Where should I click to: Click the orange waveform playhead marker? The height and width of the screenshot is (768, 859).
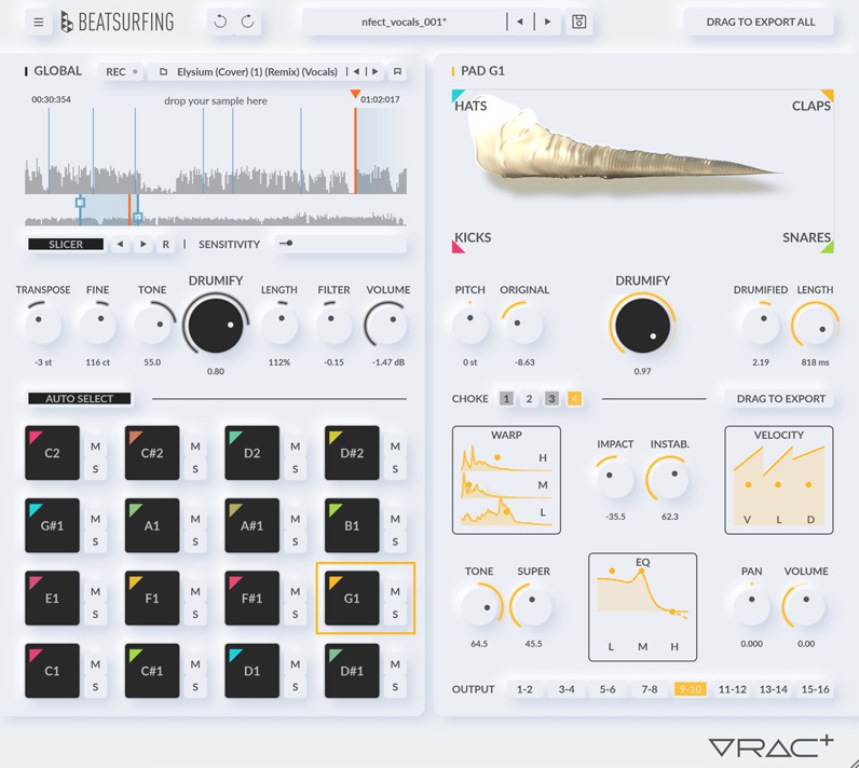[x=355, y=94]
